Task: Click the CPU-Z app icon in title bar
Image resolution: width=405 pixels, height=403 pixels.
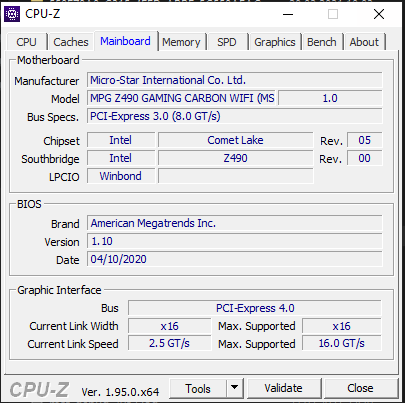Action: [x=12, y=14]
